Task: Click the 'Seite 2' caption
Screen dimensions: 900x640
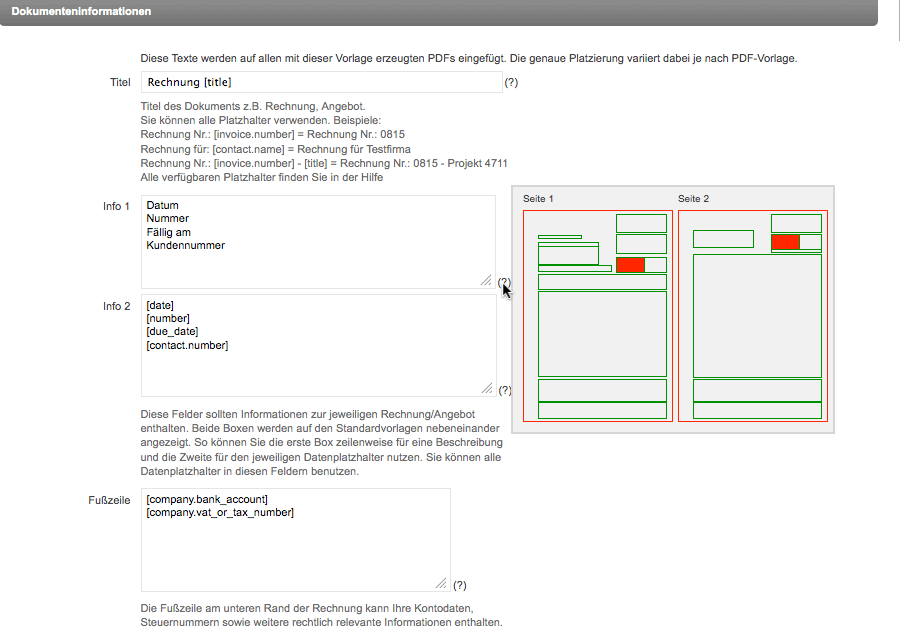Action: pos(693,199)
